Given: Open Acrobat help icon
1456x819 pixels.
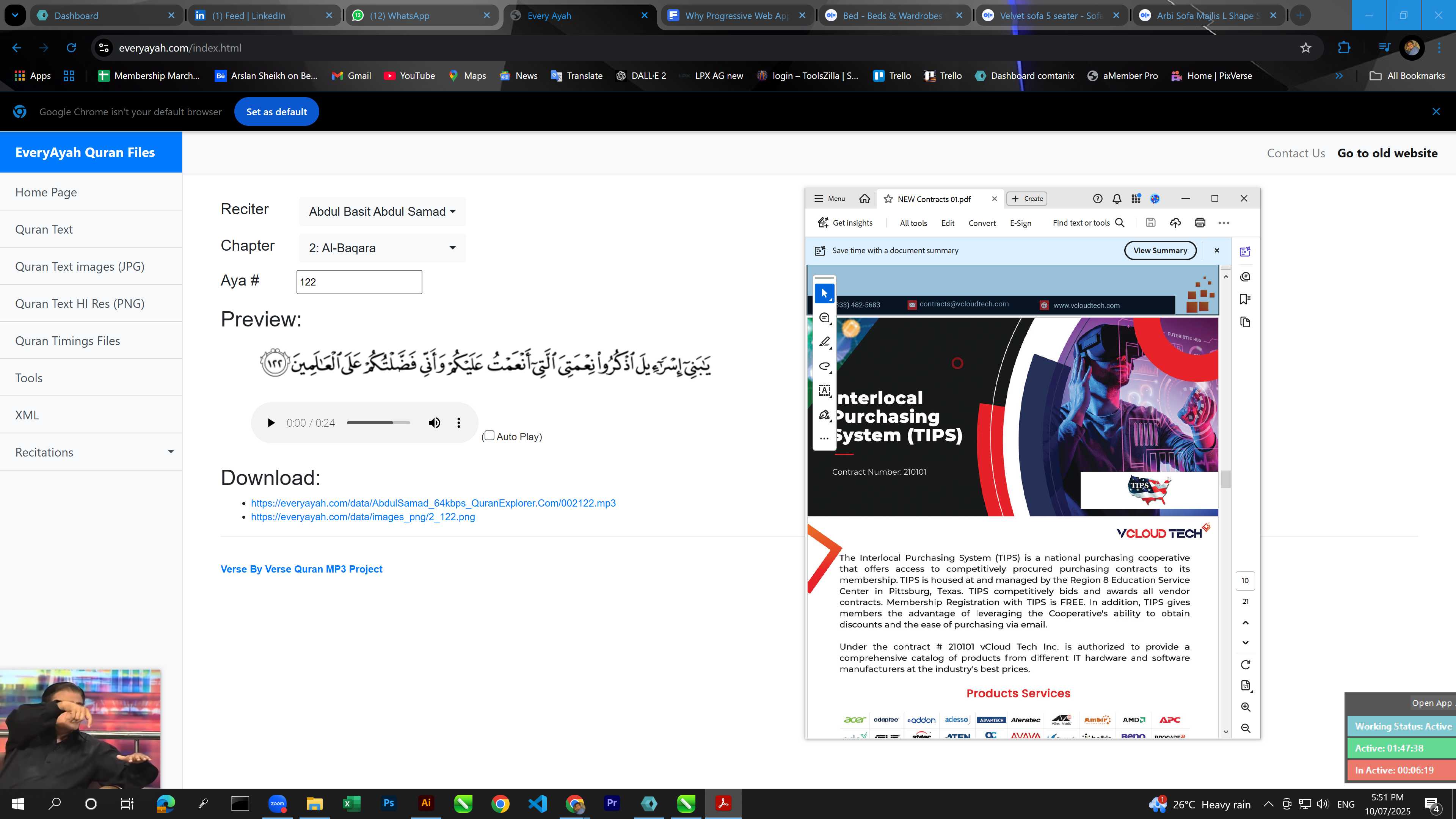Looking at the screenshot, I should (x=1098, y=198).
